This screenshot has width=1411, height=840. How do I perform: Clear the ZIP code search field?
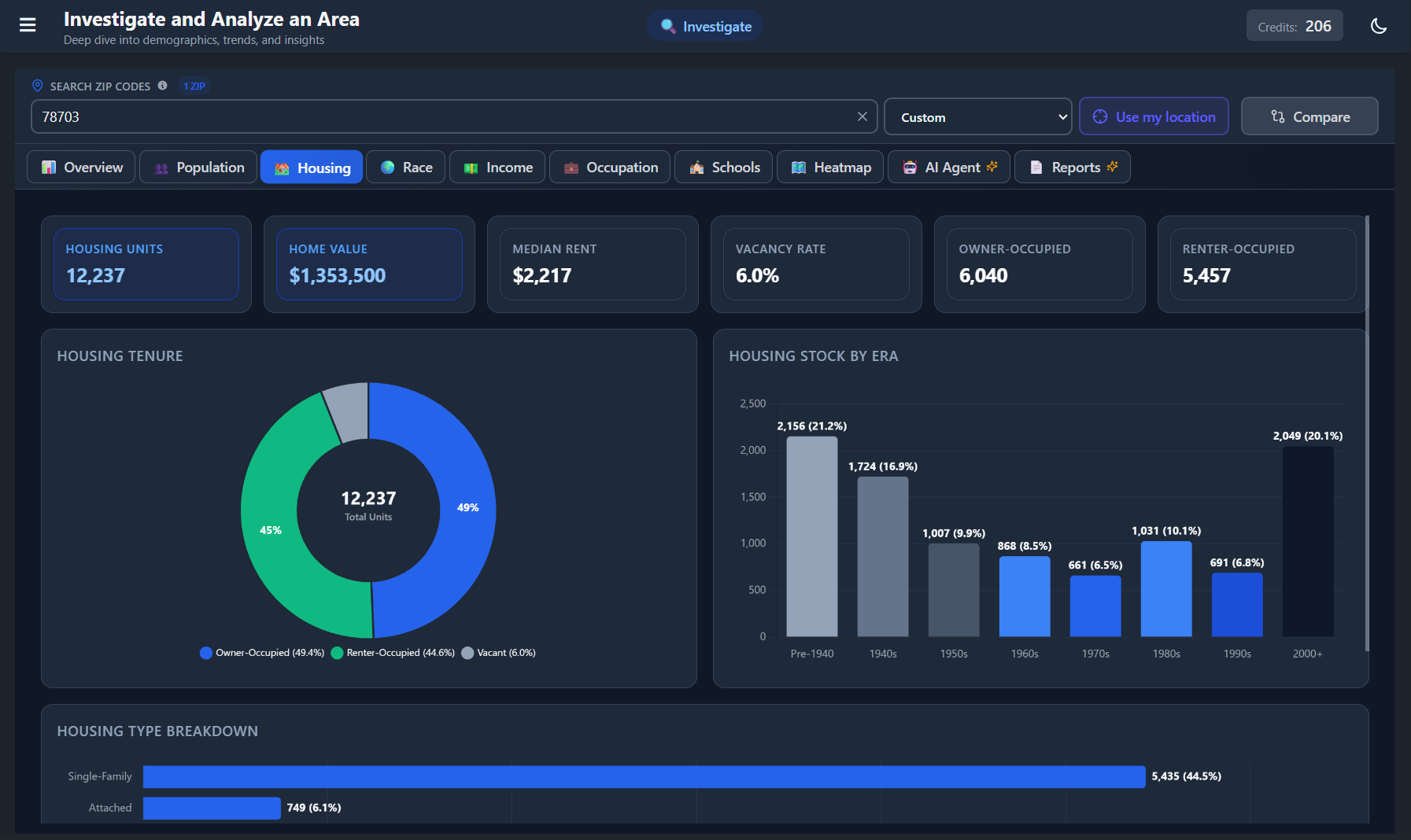pos(862,116)
